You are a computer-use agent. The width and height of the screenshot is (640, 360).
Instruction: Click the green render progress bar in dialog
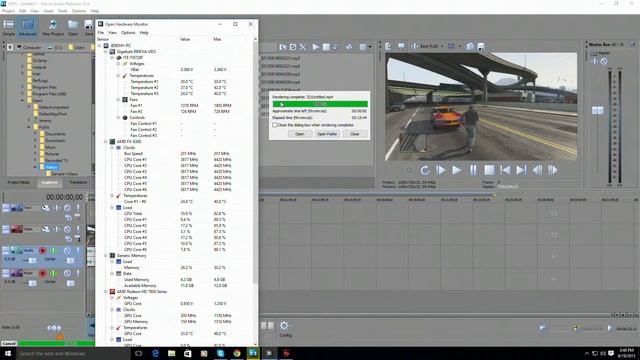coord(320,104)
